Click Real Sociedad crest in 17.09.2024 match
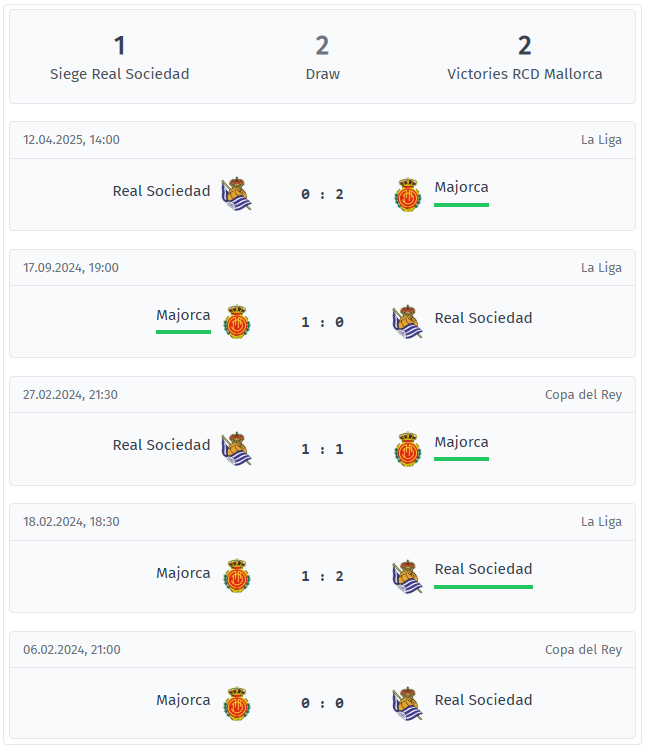The height and width of the screenshot is (749, 646). [408, 321]
